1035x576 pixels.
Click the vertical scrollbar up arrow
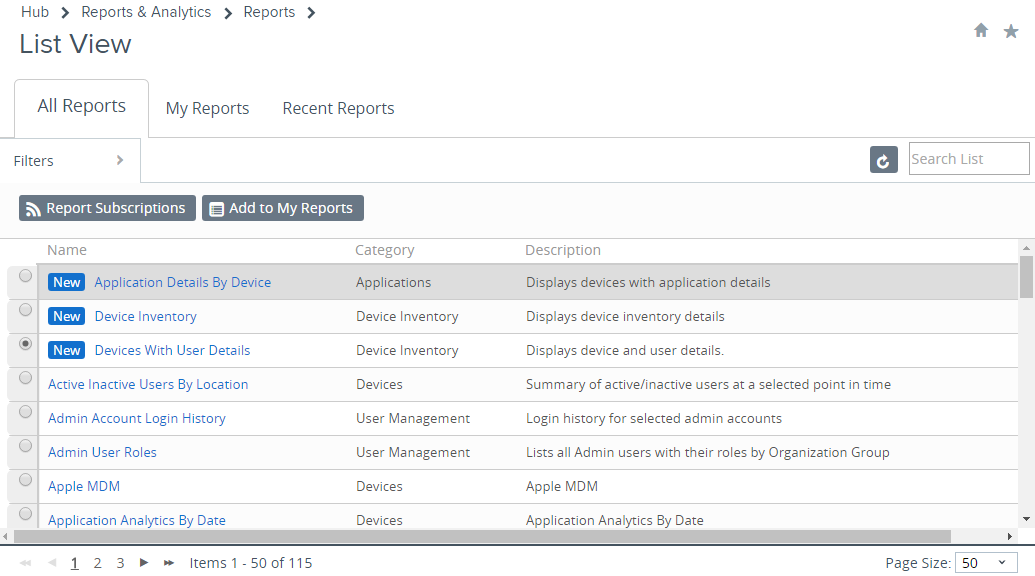coord(1026,248)
